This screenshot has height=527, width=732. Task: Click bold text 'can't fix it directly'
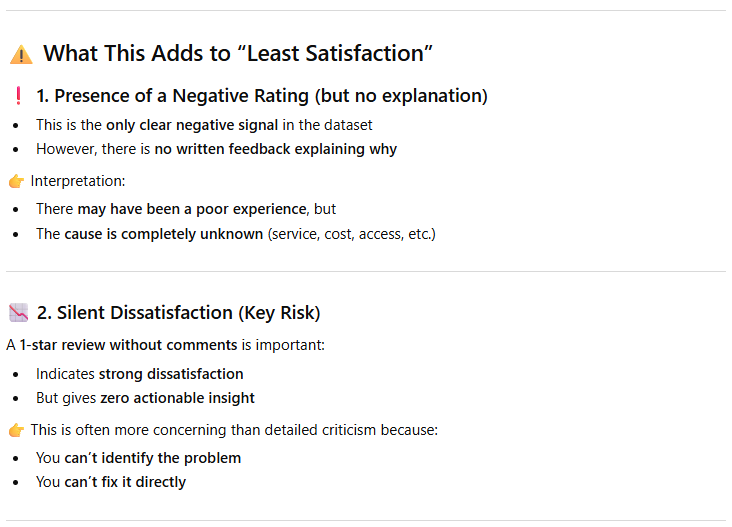point(125,482)
